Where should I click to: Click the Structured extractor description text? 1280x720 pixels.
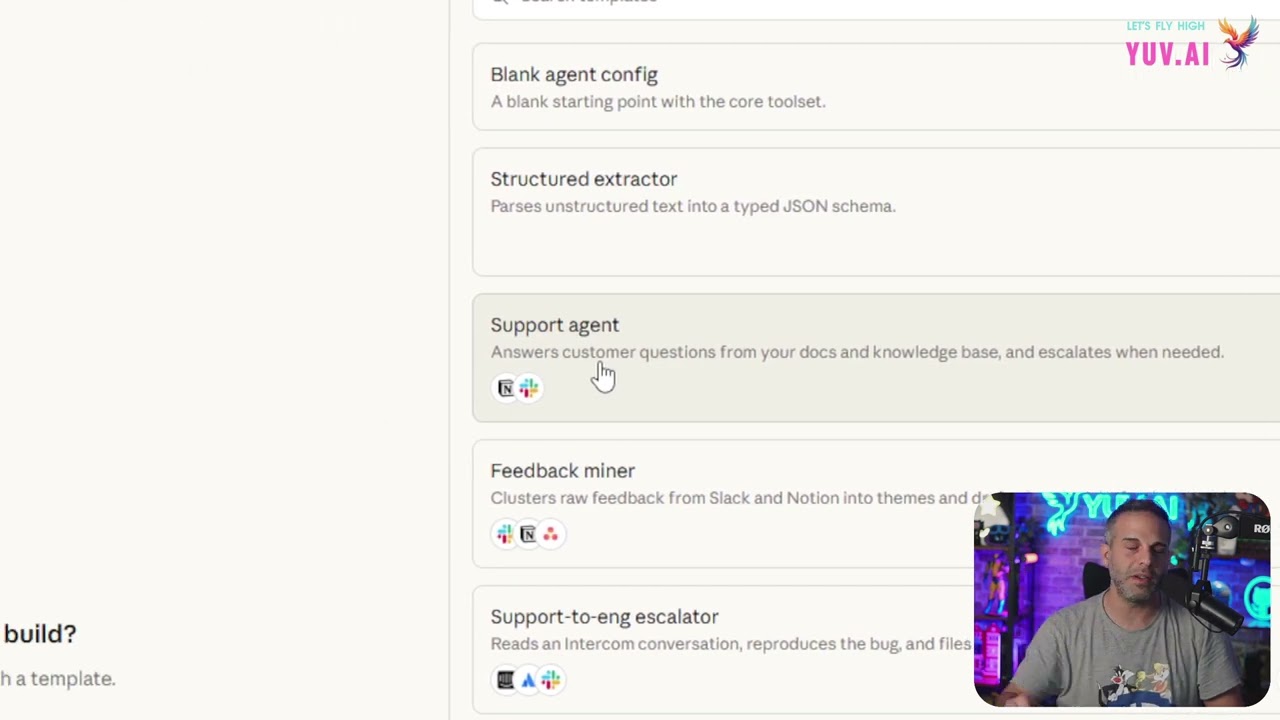pos(692,206)
